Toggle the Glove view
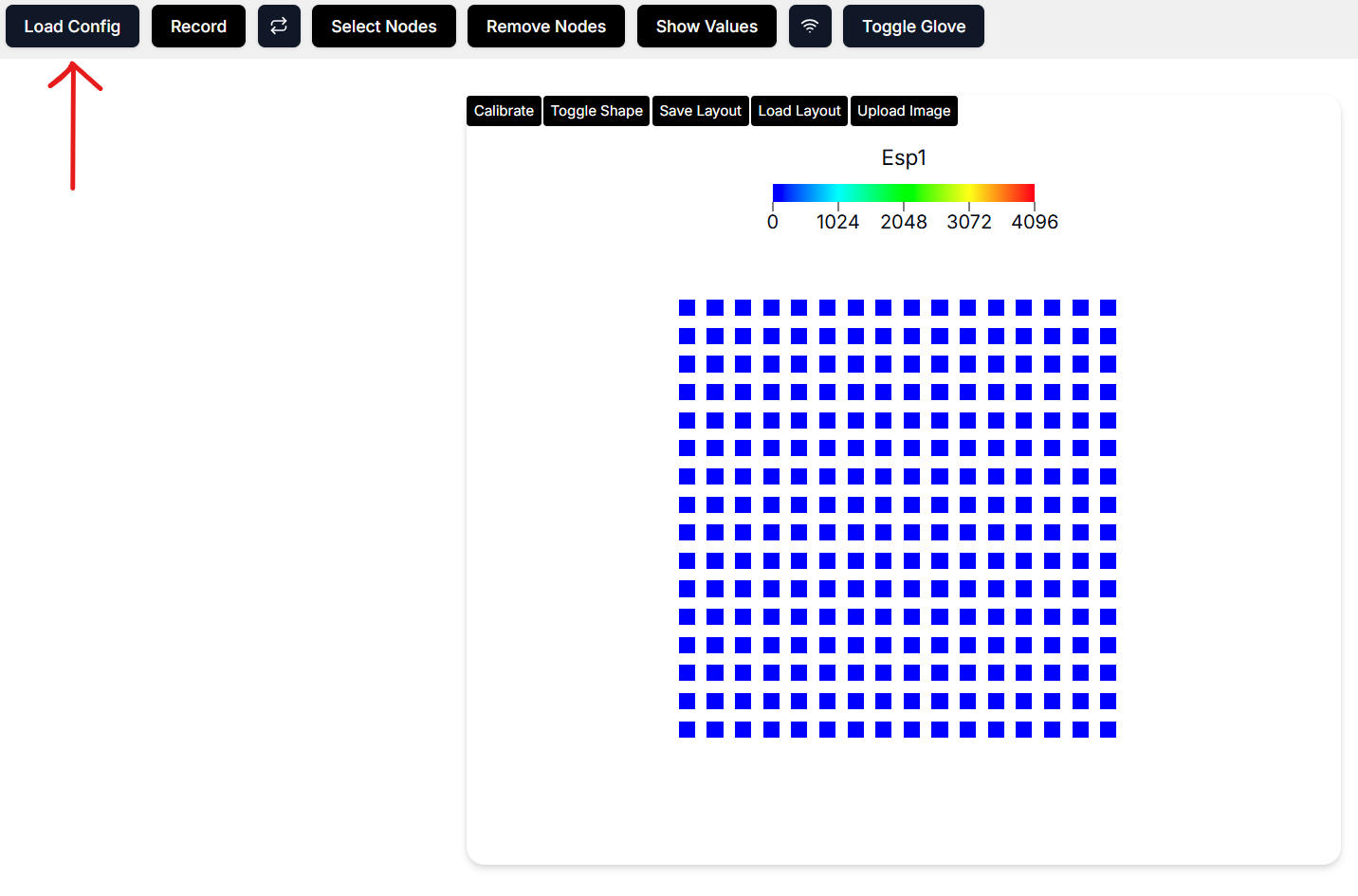This screenshot has height=896, width=1358. click(913, 27)
